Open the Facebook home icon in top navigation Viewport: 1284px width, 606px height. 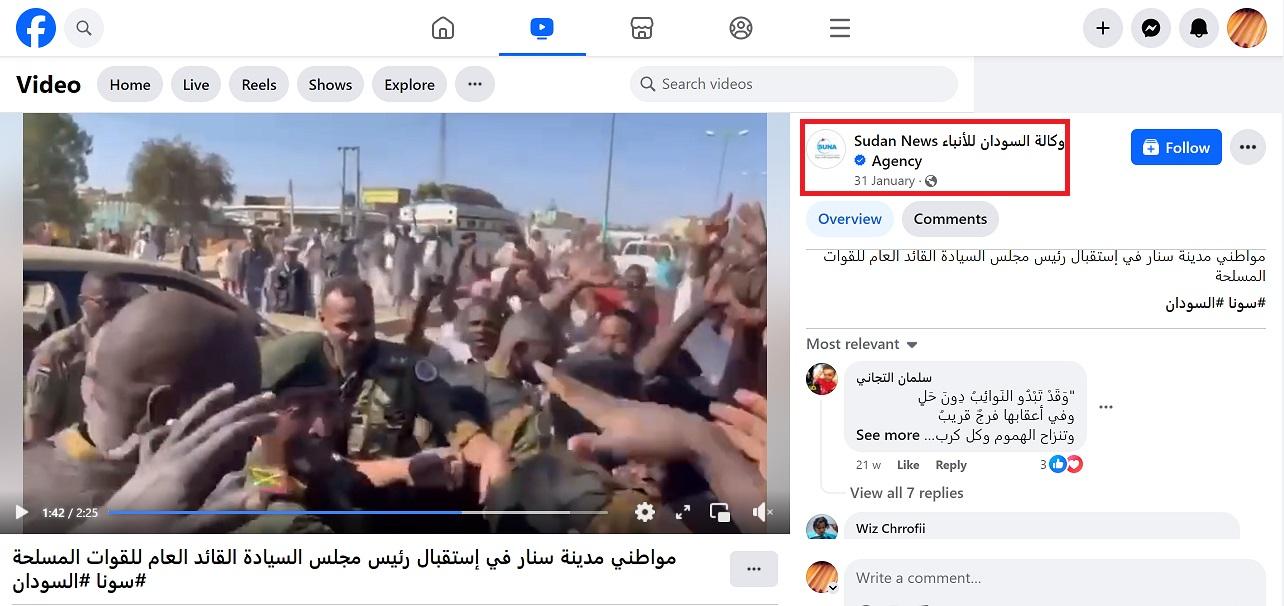point(443,28)
